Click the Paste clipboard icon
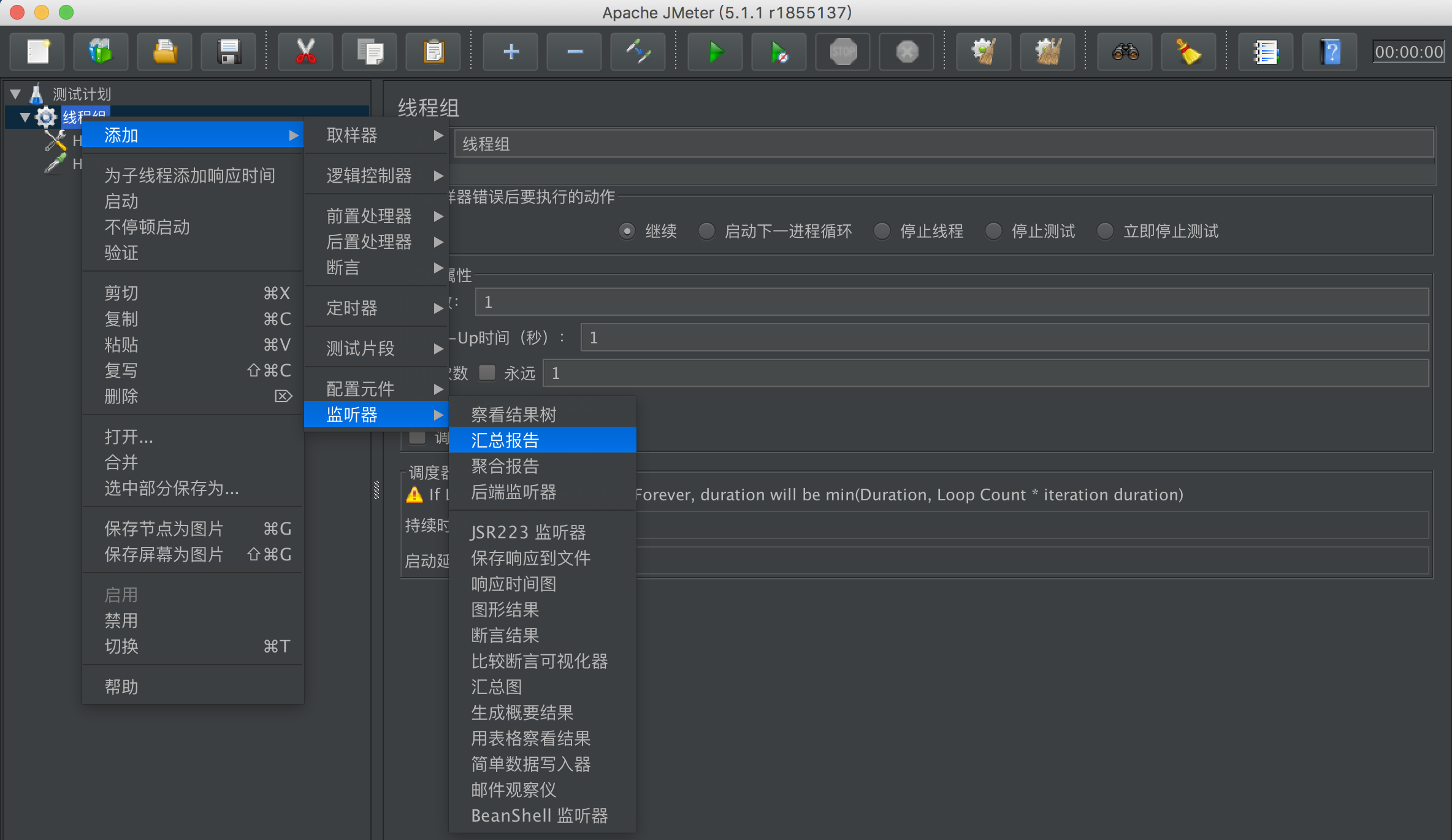 (x=434, y=52)
